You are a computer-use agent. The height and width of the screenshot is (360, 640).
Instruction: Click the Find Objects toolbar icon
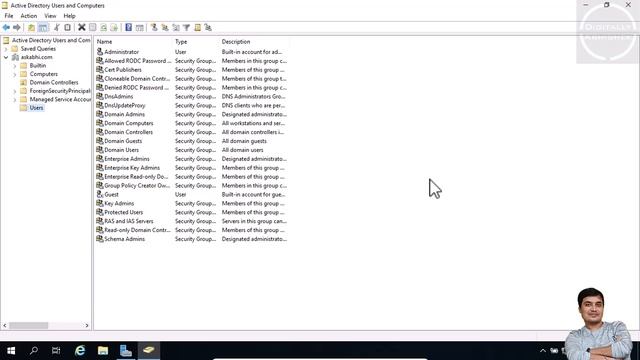[198, 27]
